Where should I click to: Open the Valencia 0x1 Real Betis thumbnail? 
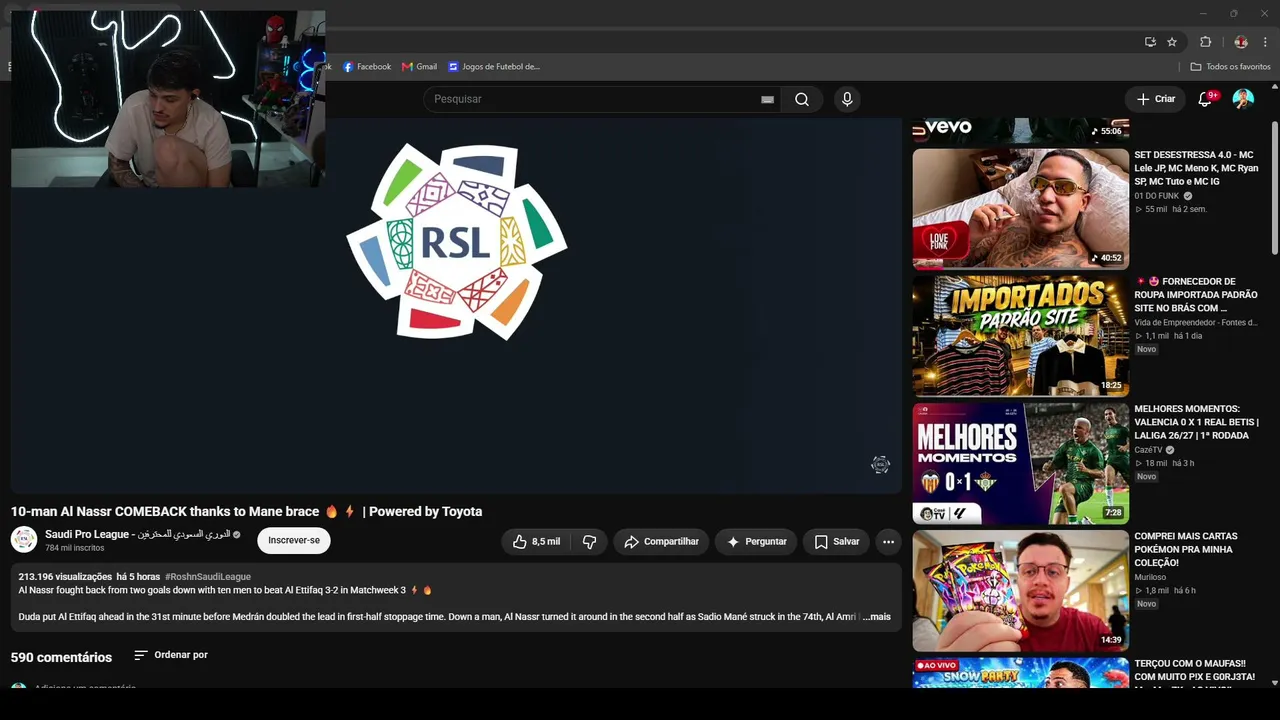tap(1020, 463)
